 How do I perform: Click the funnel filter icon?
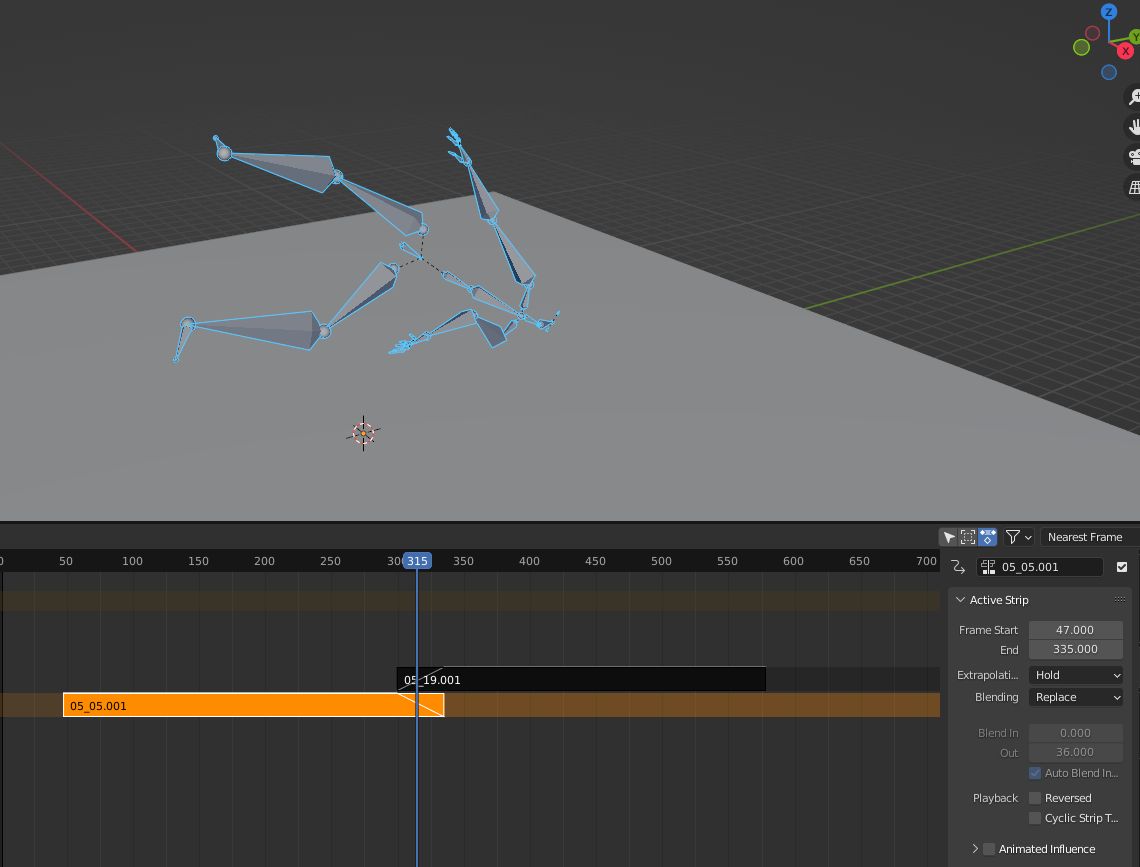coord(1012,537)
